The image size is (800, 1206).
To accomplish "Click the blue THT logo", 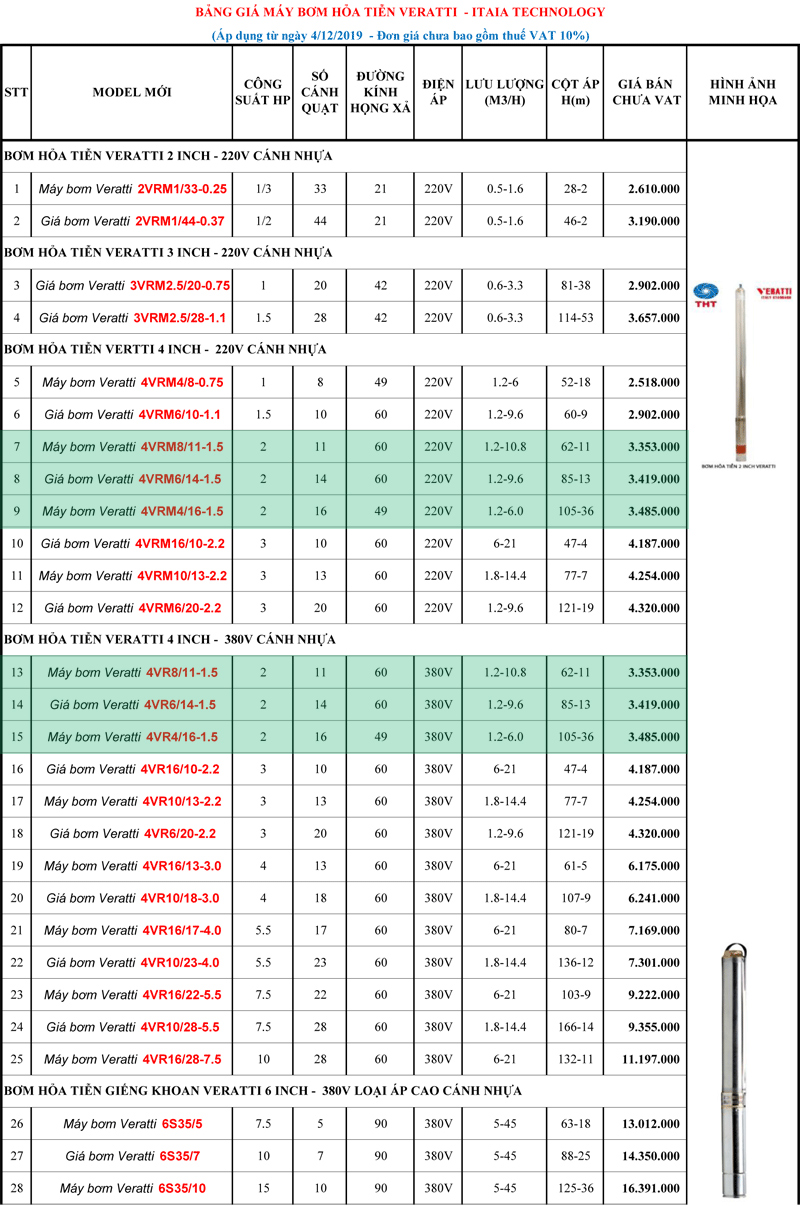I will [704, 290].
